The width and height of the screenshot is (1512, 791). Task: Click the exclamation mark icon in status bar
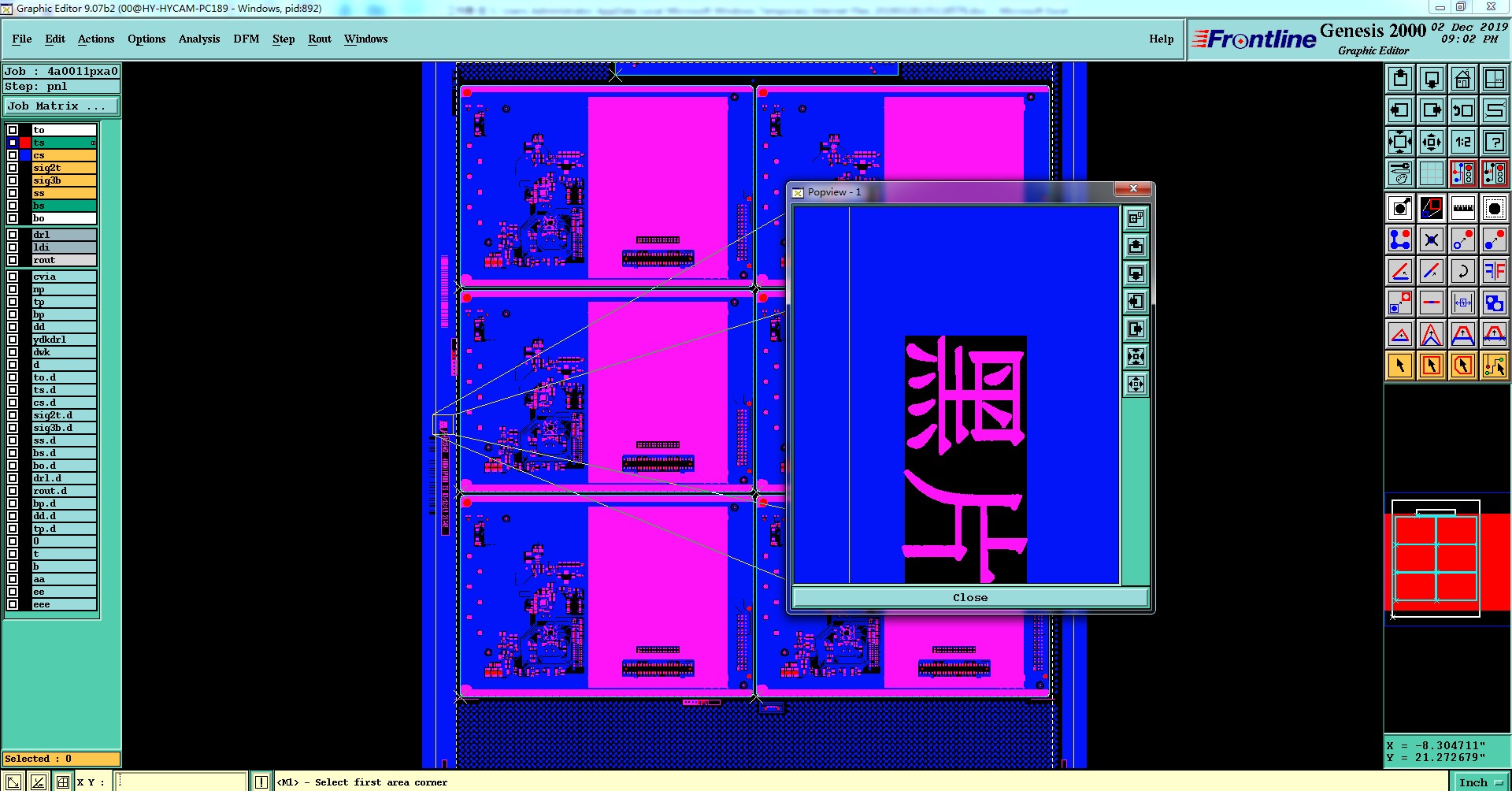(x=261, y=782)
